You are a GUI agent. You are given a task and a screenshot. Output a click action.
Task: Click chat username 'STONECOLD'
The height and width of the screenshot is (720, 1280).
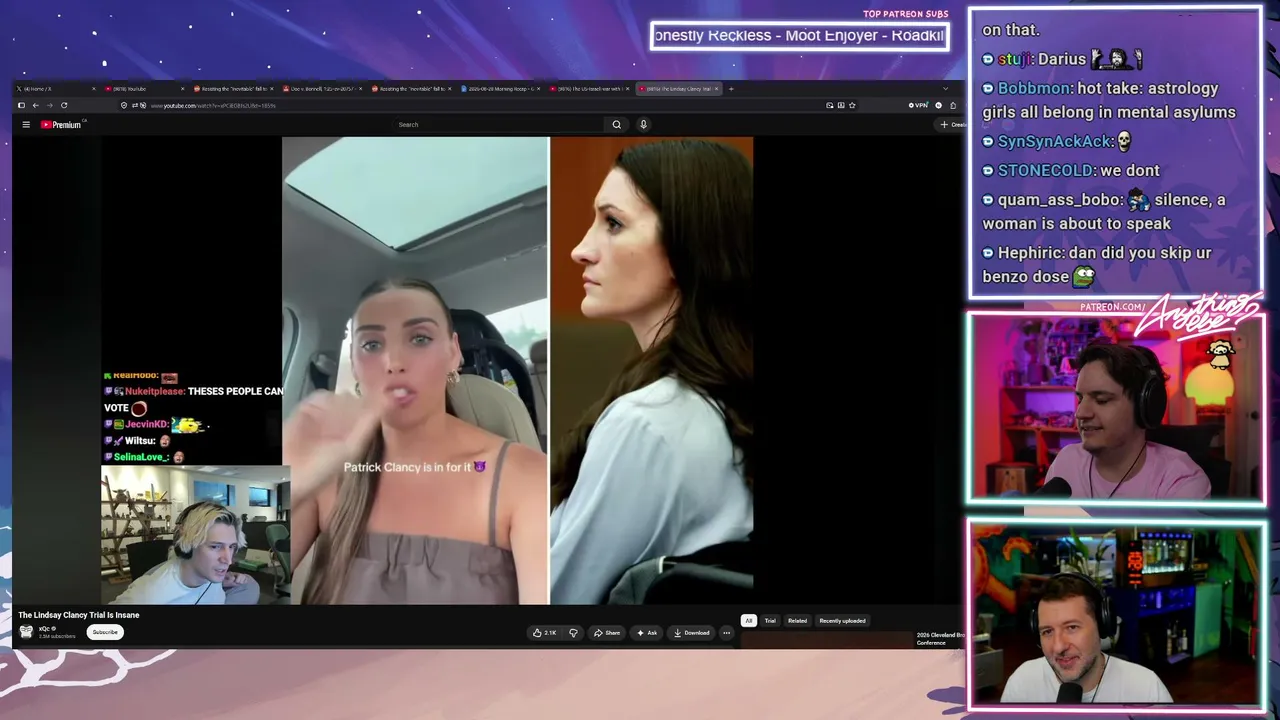coord(1046,171)
